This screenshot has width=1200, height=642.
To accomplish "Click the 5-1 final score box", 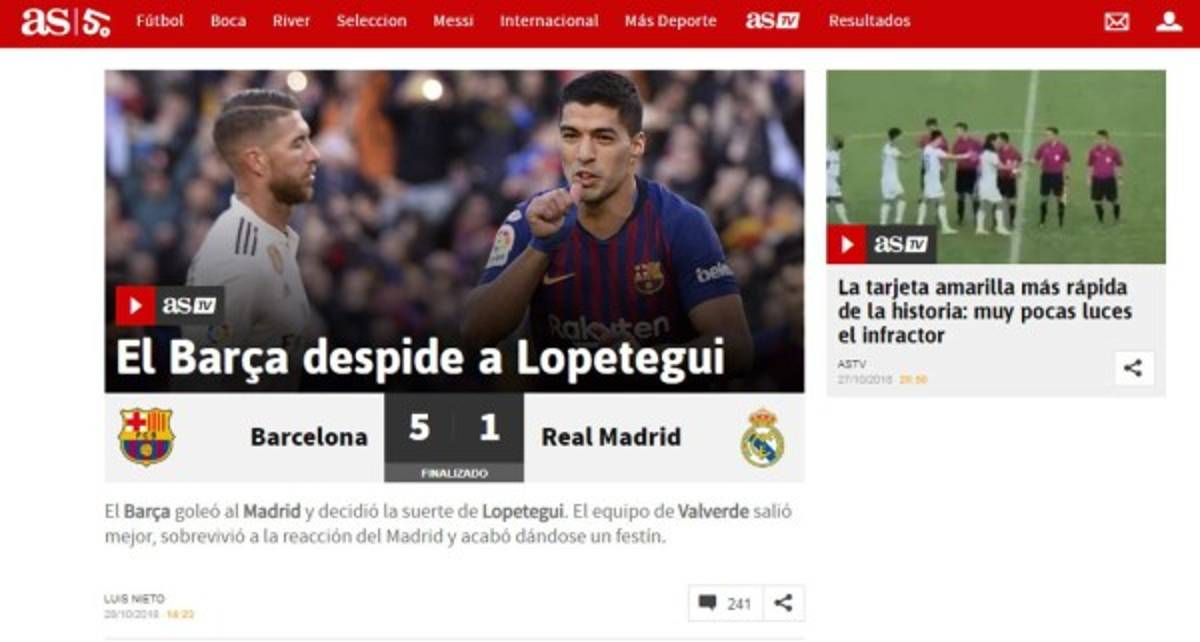I will (454, 437).
